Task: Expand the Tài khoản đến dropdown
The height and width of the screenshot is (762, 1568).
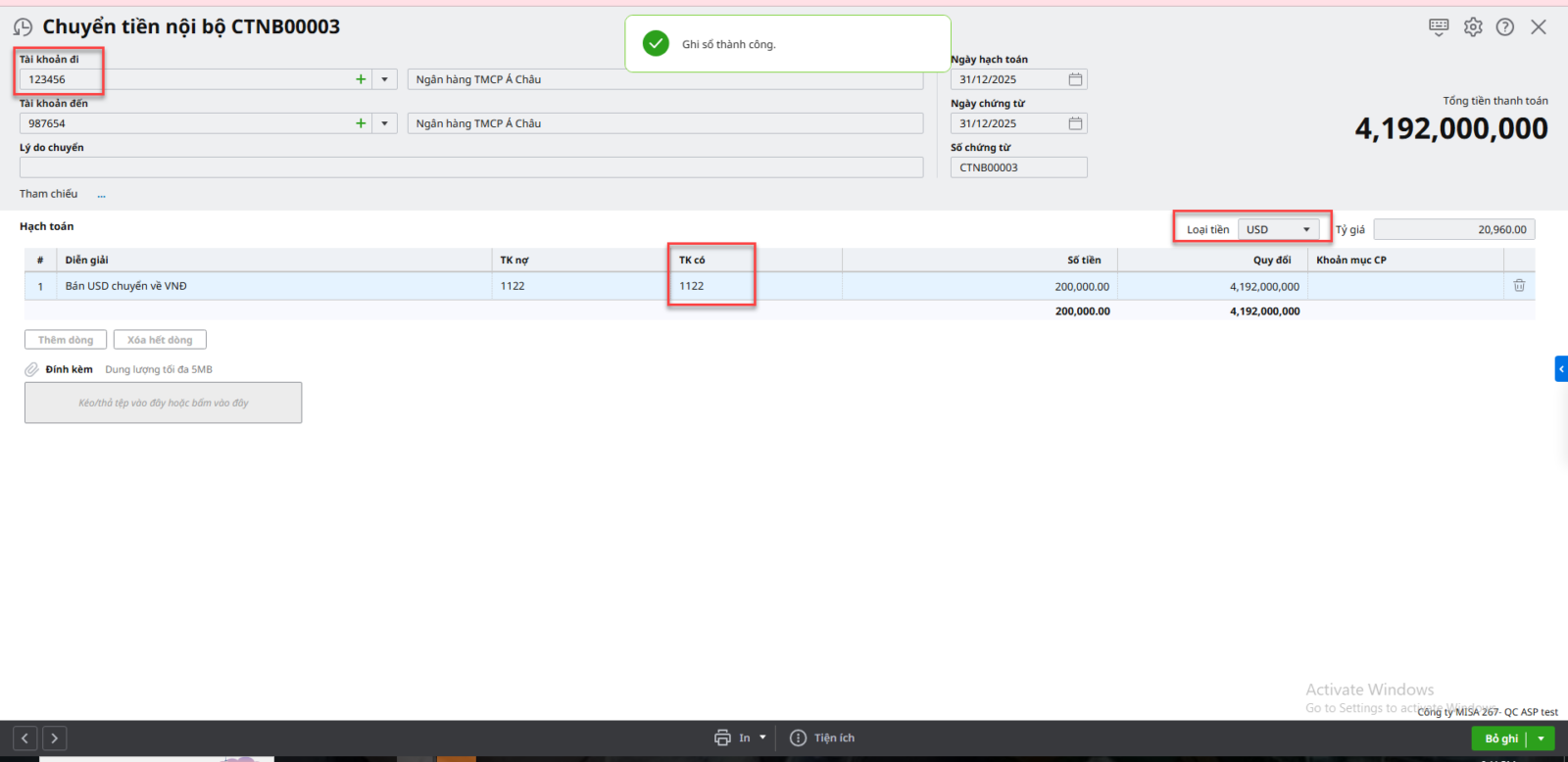Action: point(384,123)
